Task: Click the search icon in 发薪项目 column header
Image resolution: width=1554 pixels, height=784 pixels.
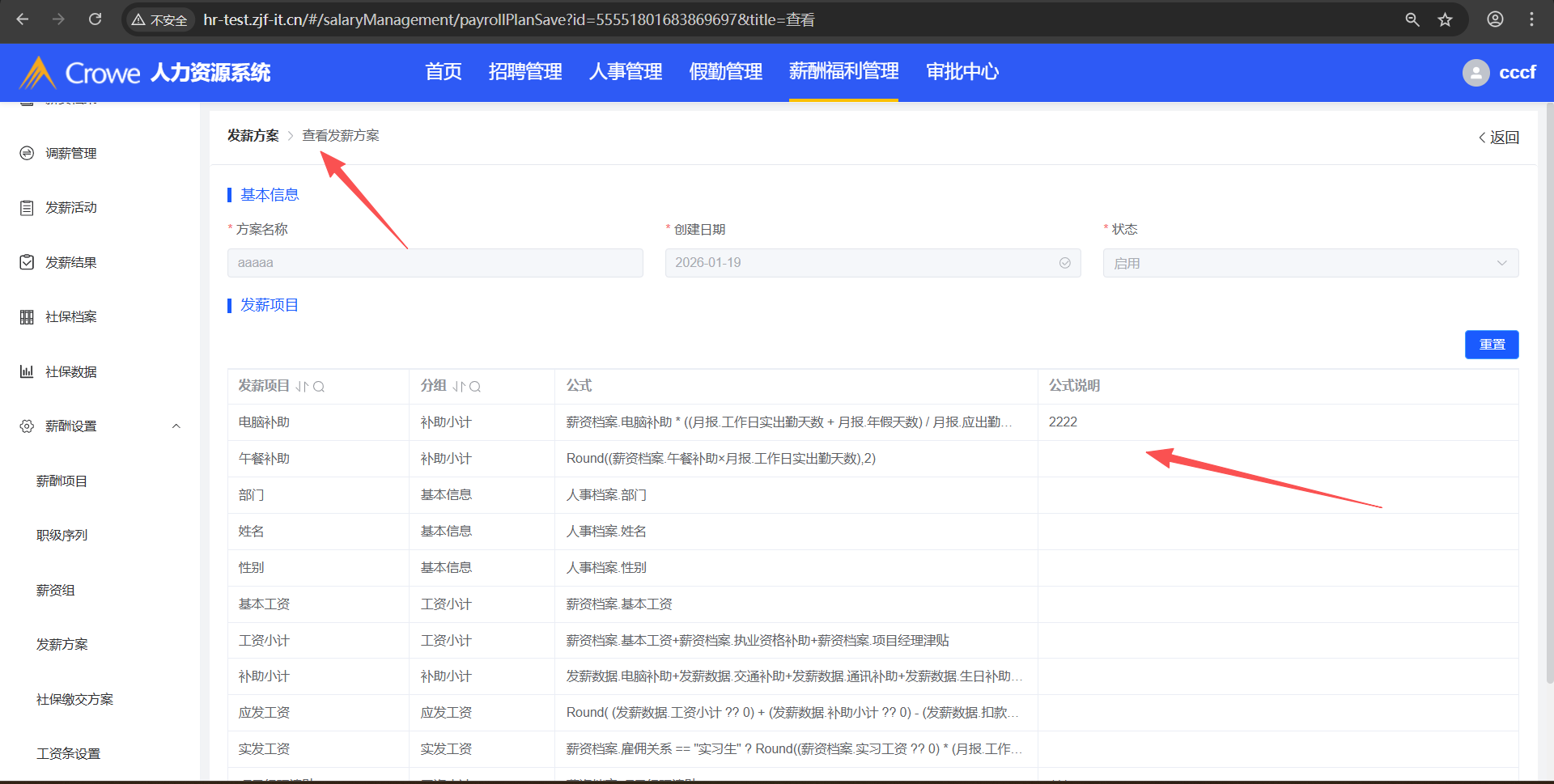Action: click(x=319, y=387)
